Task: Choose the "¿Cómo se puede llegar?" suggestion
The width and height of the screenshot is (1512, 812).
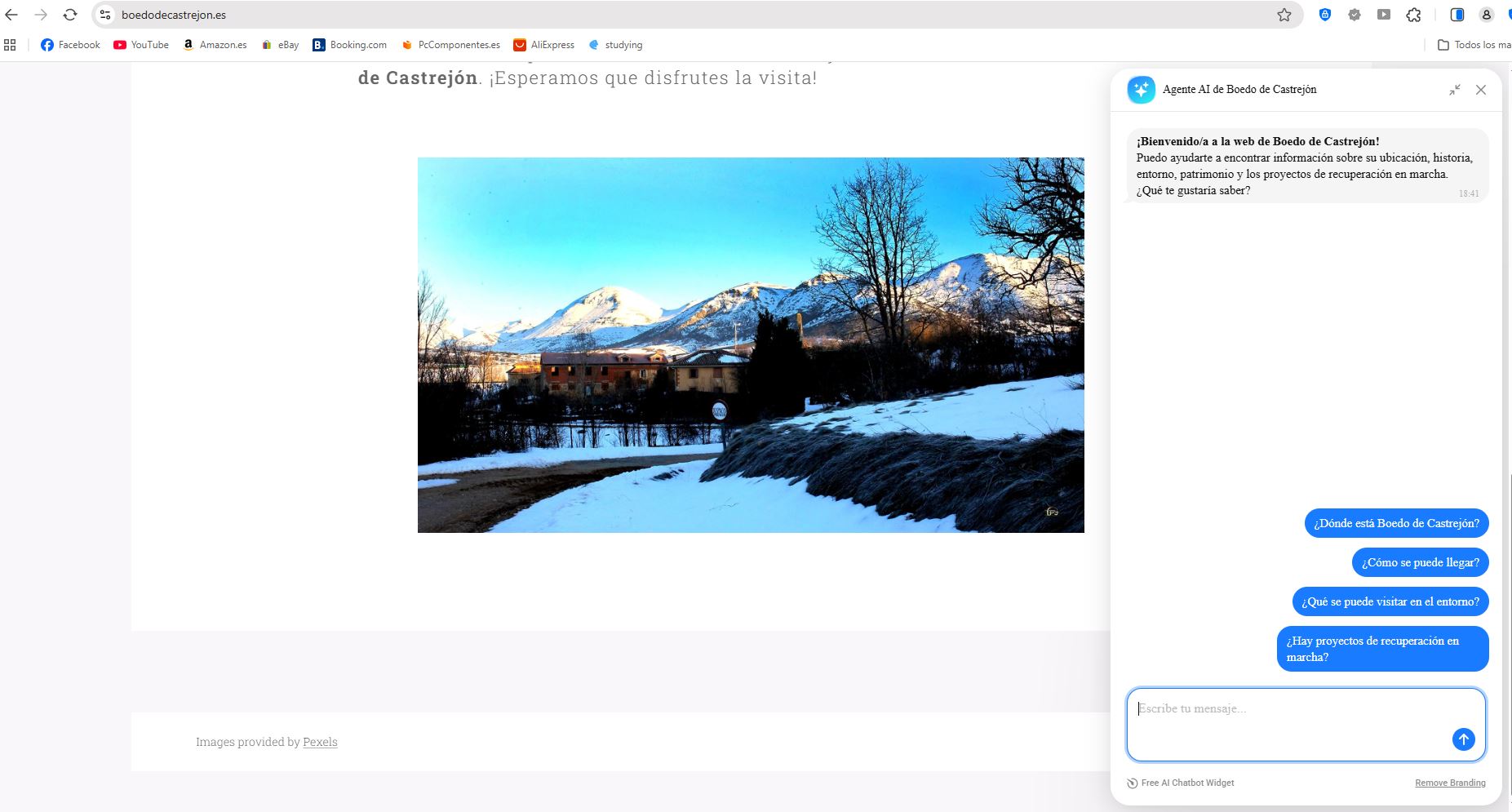Action: [x=1420, y=562]
